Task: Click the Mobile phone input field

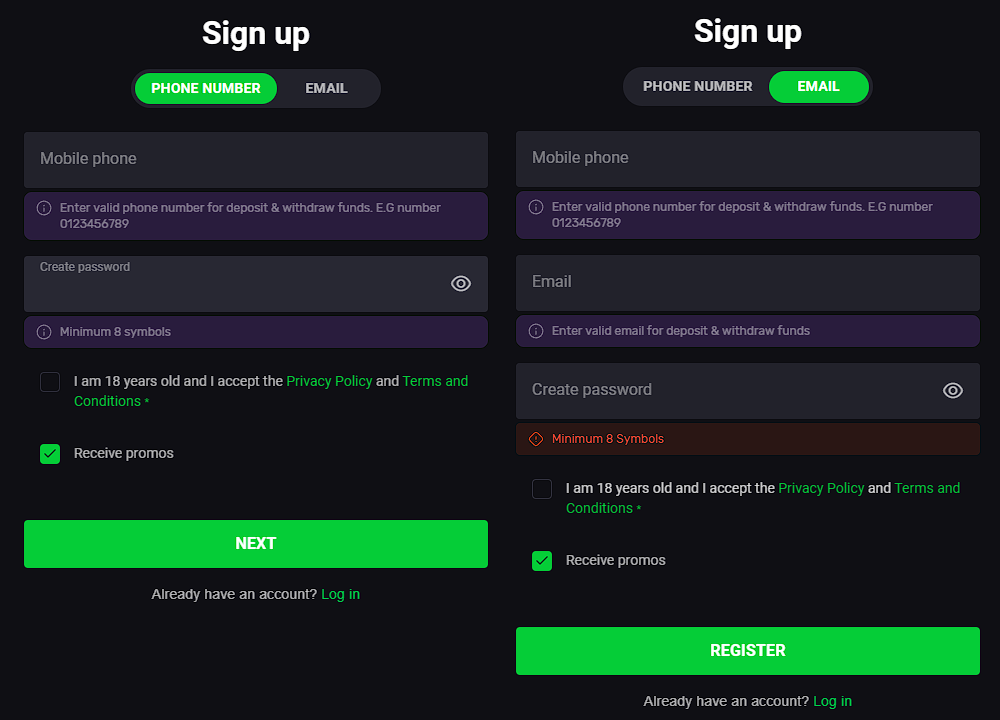Action: [x=256, y=160]
